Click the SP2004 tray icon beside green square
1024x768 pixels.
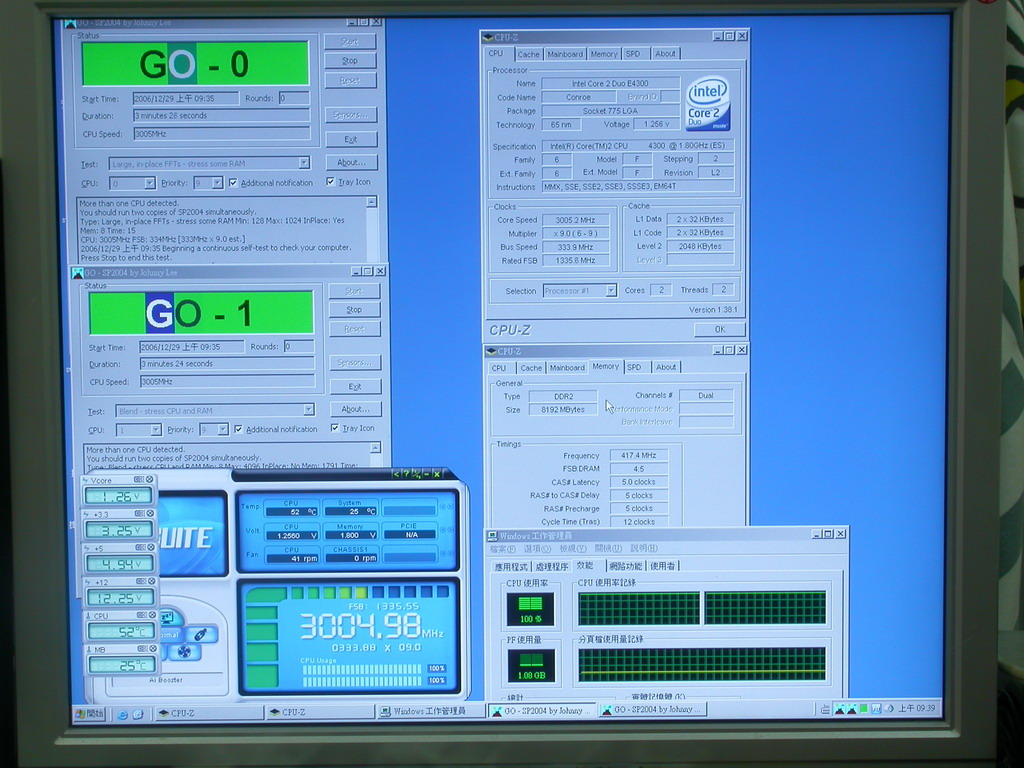(852, 709)
